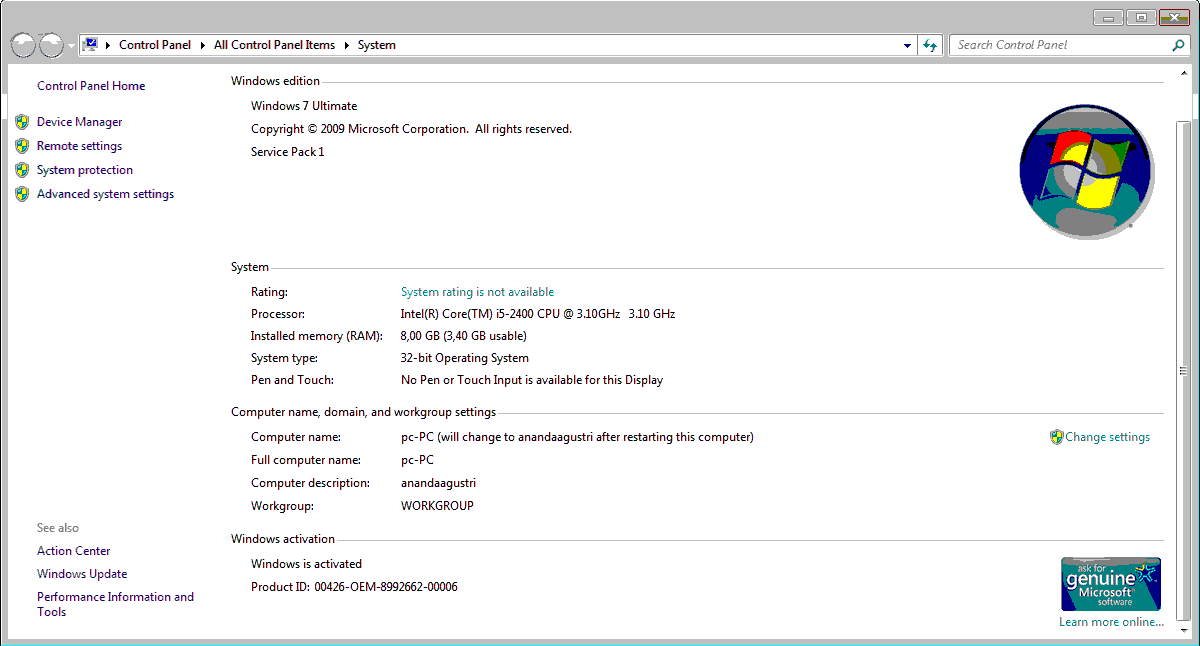Screen dimensions: 1200x646
Task: Click the refresh button in address bar
Action: (930, 45)
